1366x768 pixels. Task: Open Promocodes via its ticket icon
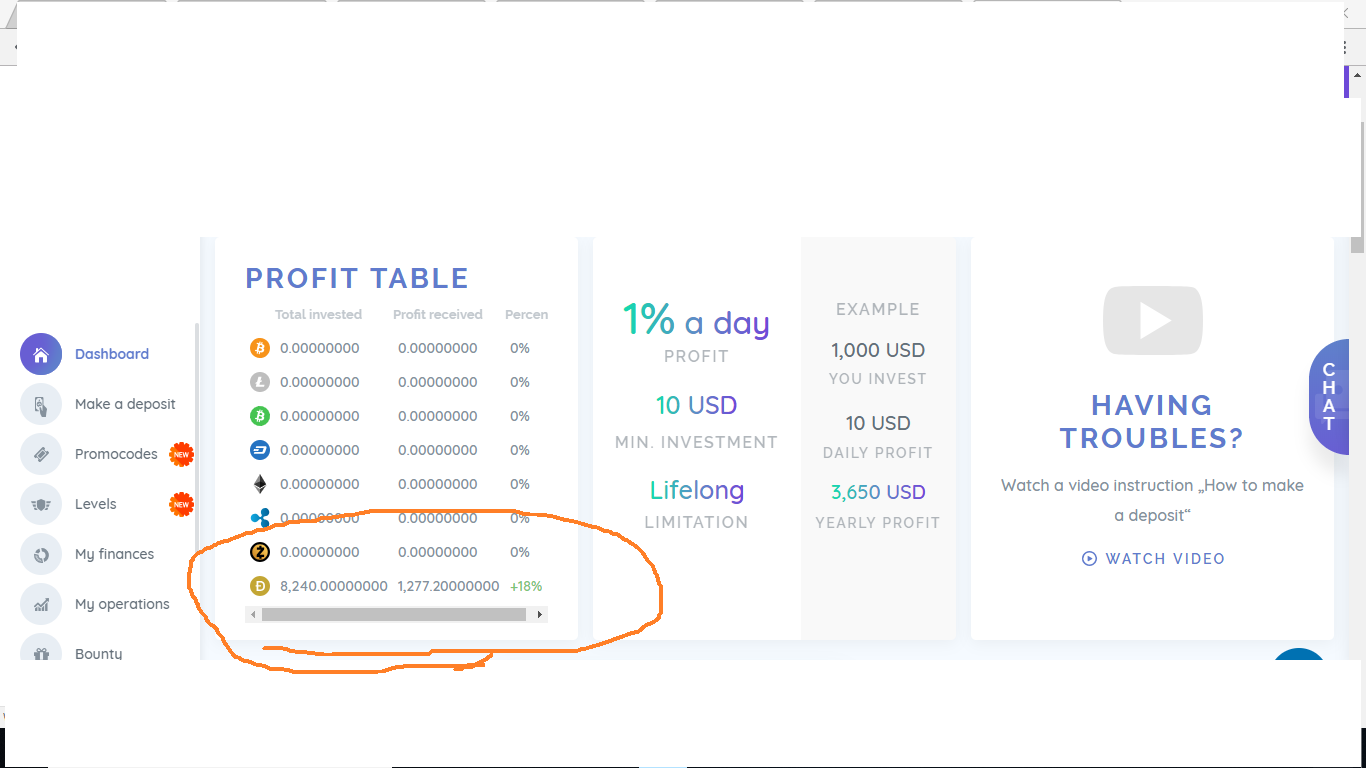coord(41,454)
